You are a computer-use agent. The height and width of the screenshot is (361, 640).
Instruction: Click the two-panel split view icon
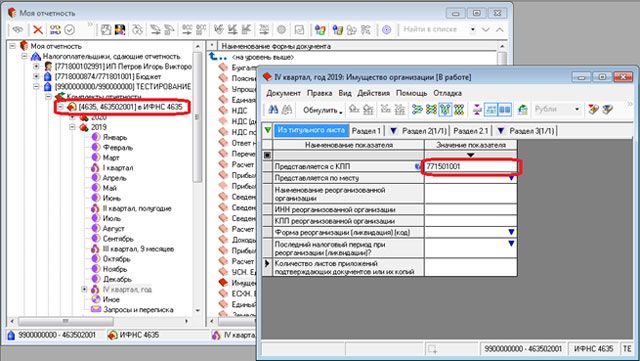pos(505,109)
